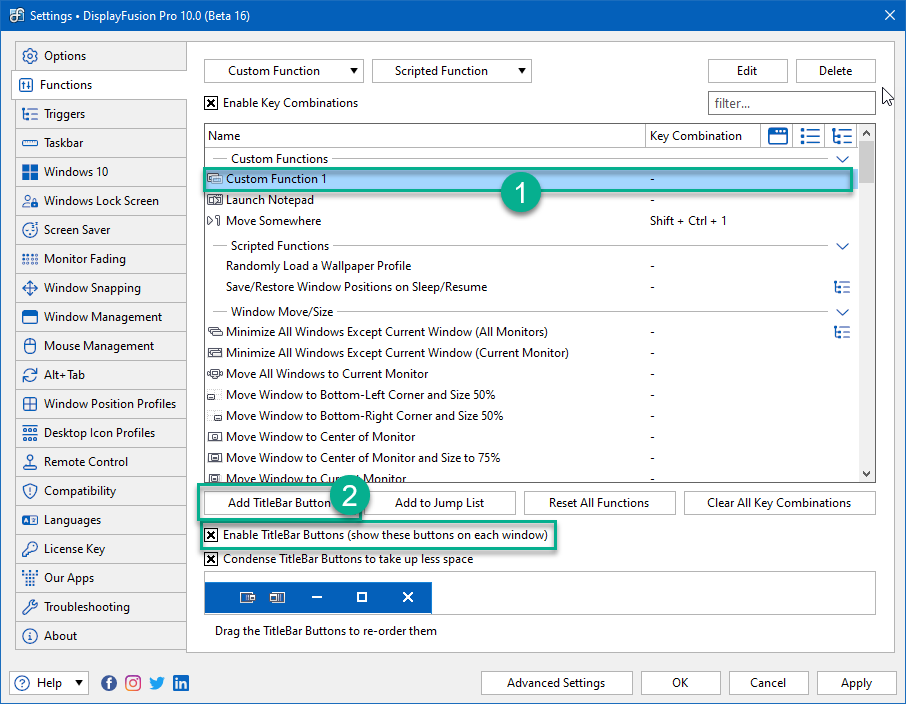
Task: Open the Desktop Icon Profiles tab
Action: pyautogui.click(x=101, y=433)
